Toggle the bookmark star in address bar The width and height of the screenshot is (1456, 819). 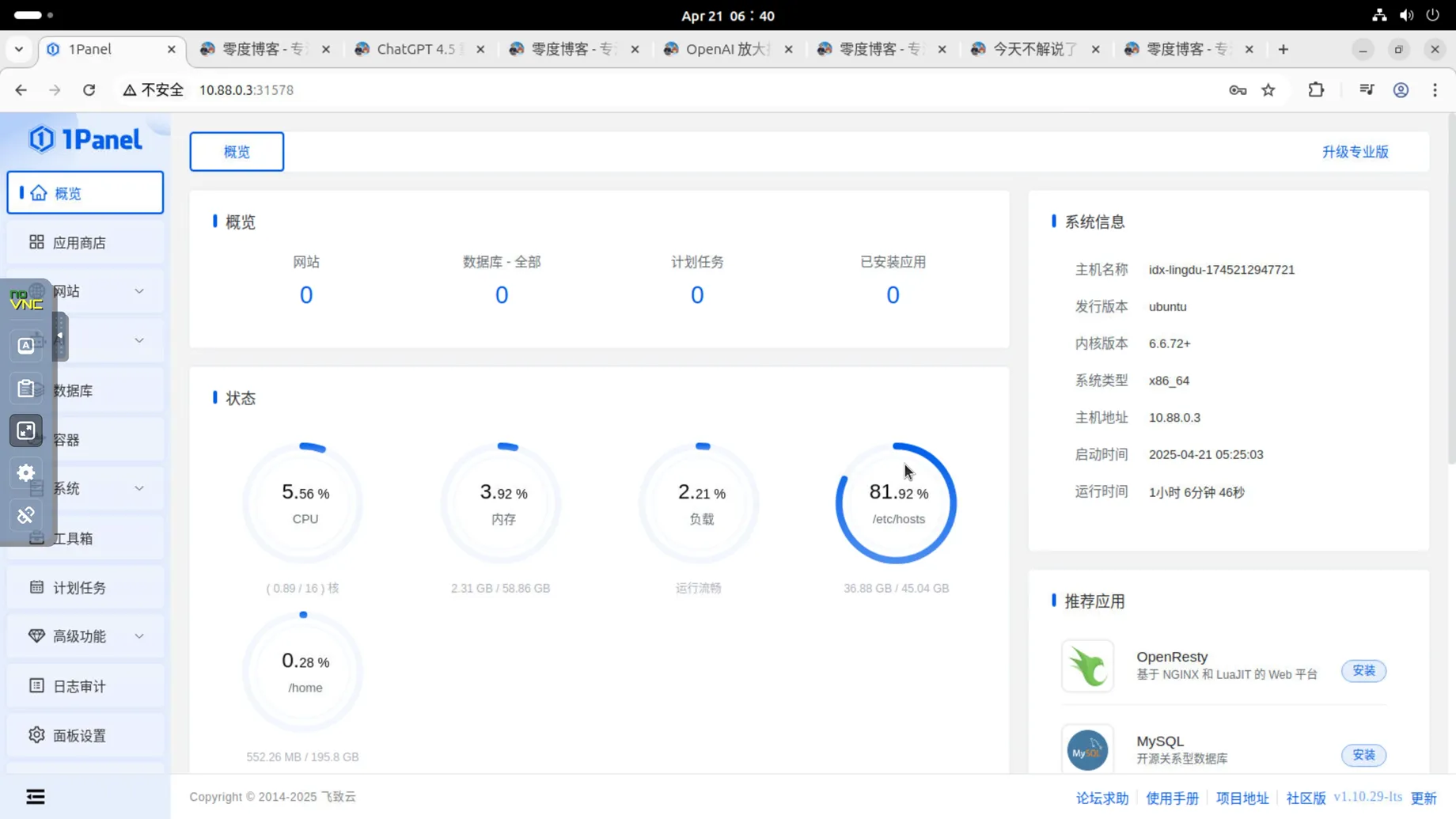point(1268,89)
